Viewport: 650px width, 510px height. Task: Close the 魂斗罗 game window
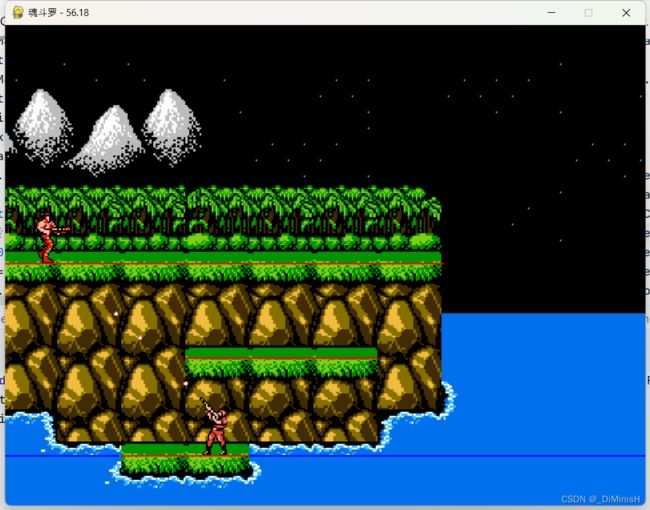pos(626,13)
